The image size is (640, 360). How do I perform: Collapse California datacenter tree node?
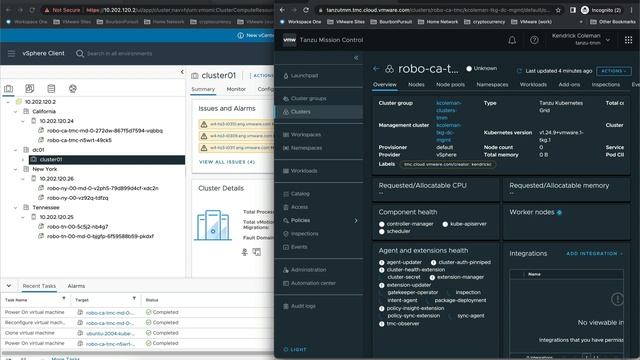click(16, 111)
